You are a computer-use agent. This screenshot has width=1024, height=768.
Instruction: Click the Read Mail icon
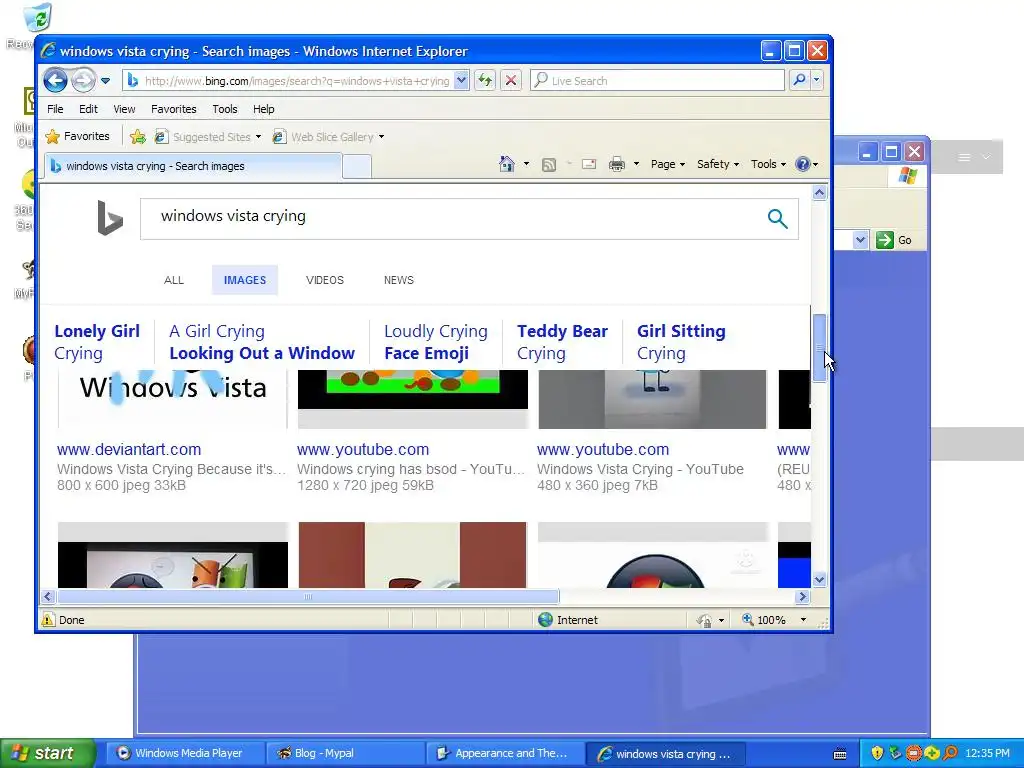coord(589,165)
